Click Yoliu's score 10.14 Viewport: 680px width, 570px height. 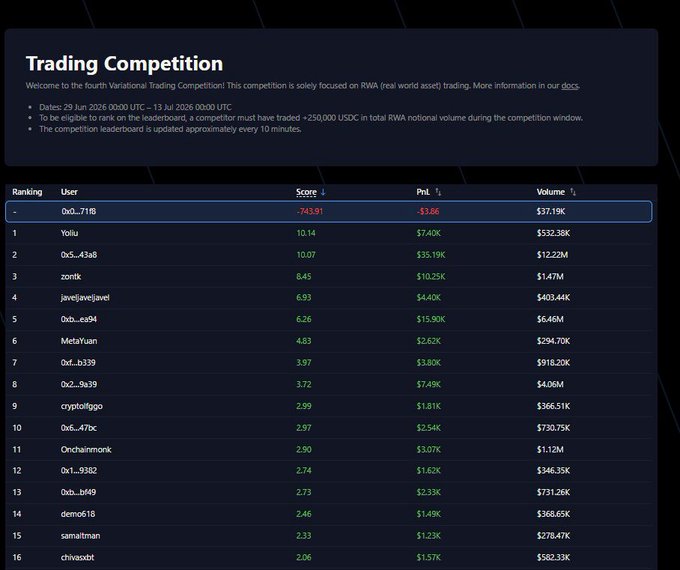(x=306, y=233)
